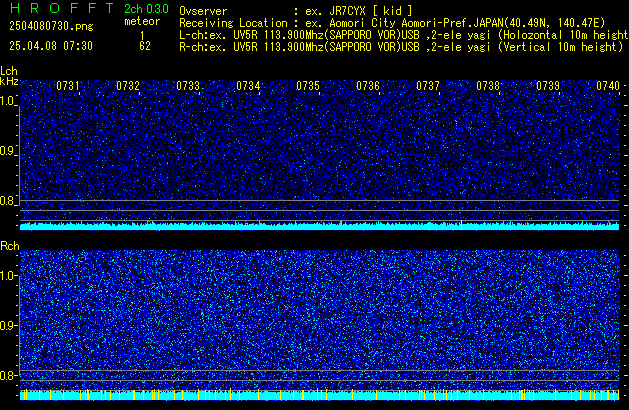629x410 pixels.
Task: Click the 0738 time marker
Action: coord(488,86)
